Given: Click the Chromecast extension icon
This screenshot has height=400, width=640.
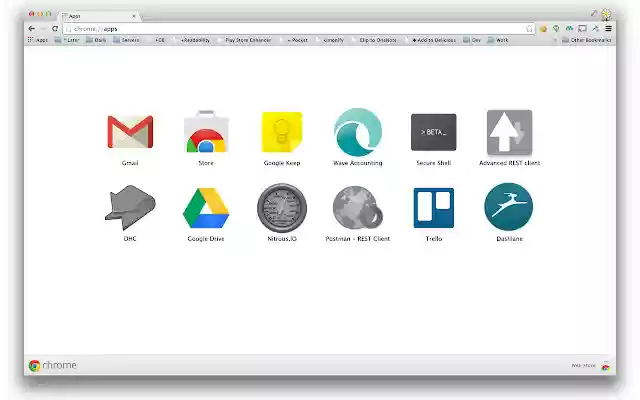Looking at the screenshot, I should click(582, 29).
